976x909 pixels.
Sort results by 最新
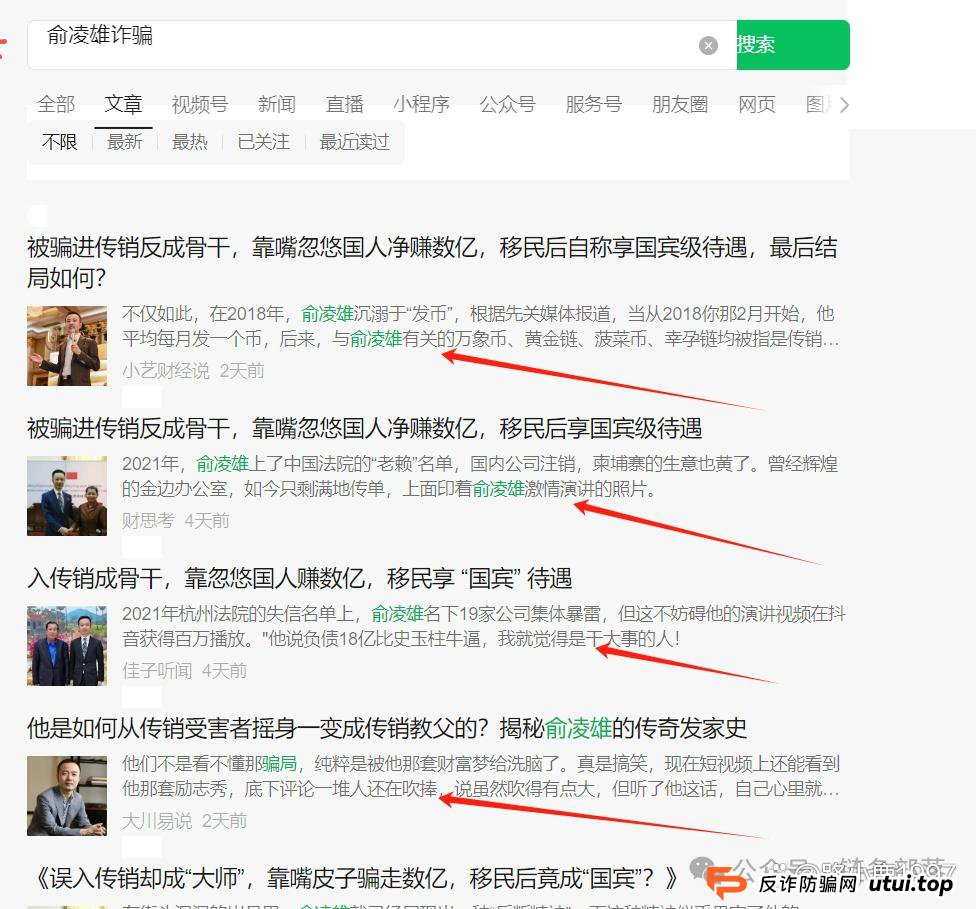(x=124, y=142)
